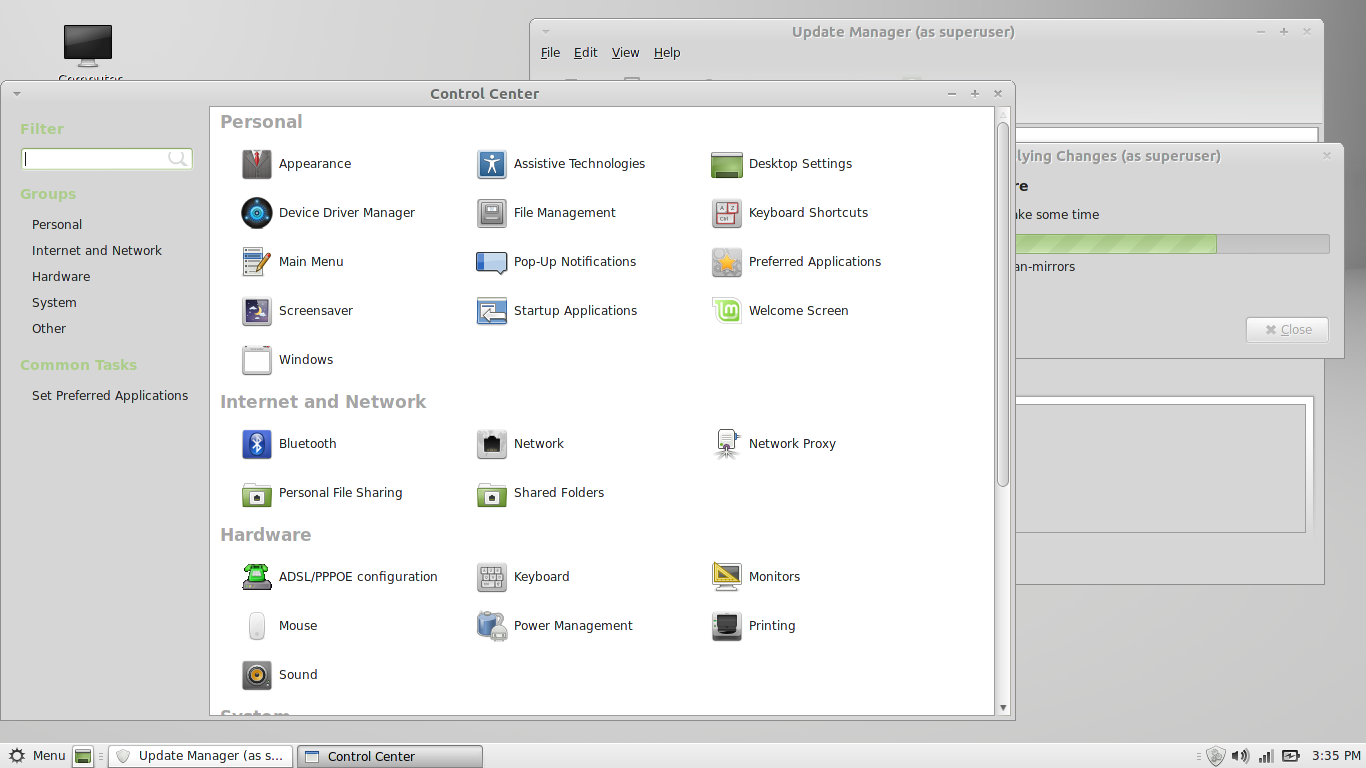Open Help menu in Update Manager
1366x768 pixels.
coord(667,53)
